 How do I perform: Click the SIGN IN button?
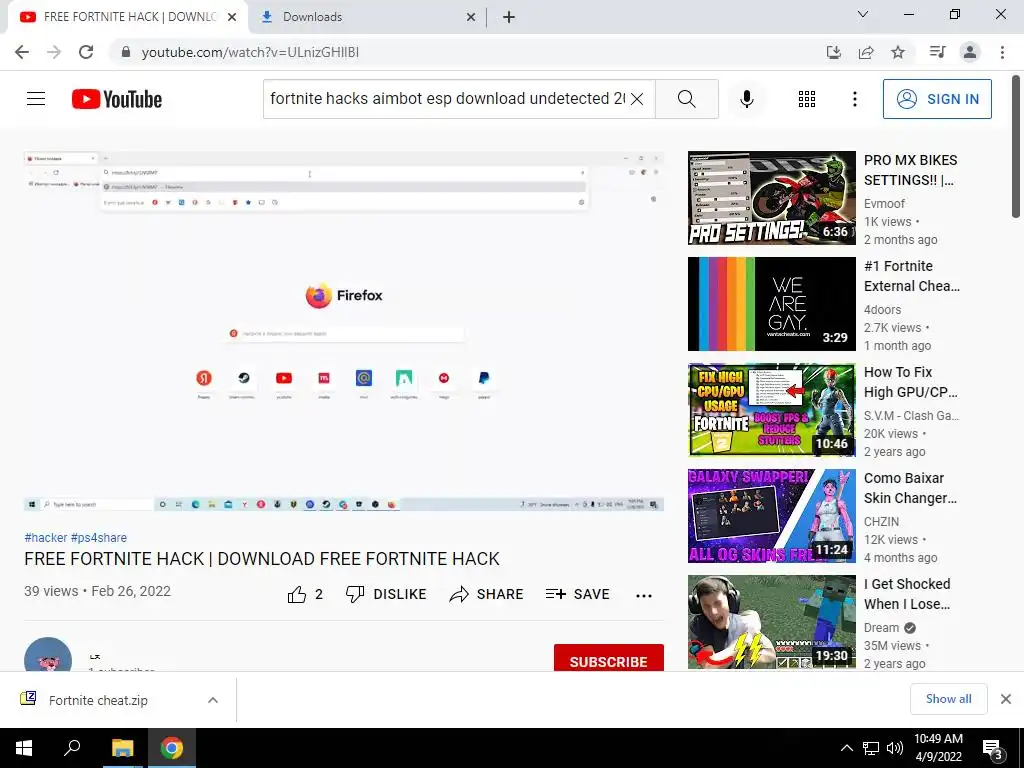[937, 99]
